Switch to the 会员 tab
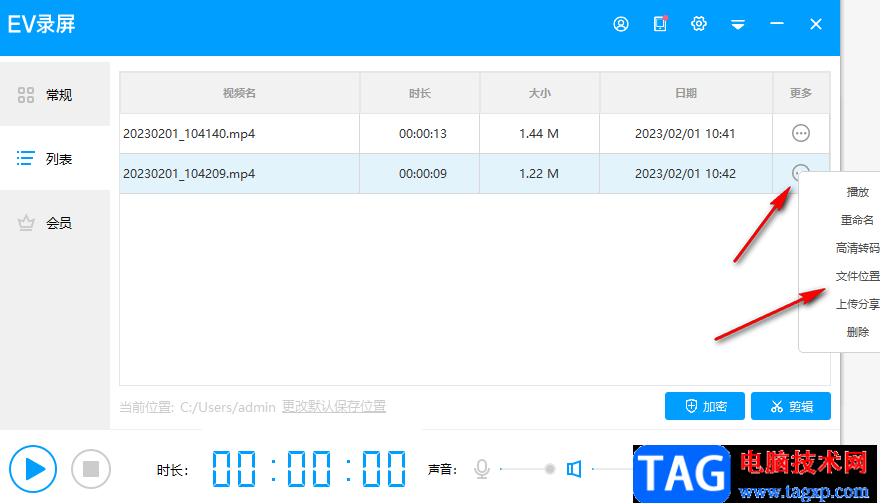Image resolution: width=880 pixels, height=503 pixels. tap(55, 223)
